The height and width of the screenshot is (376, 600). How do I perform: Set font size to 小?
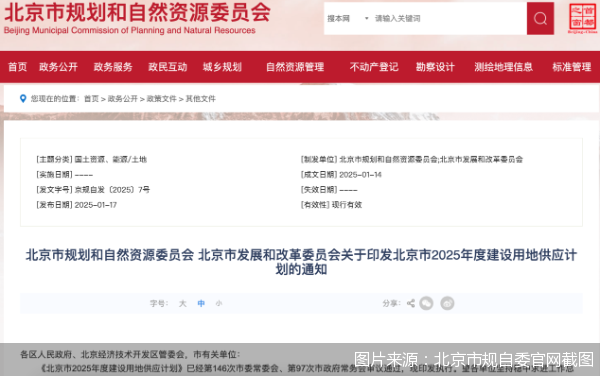pos(219,303)
